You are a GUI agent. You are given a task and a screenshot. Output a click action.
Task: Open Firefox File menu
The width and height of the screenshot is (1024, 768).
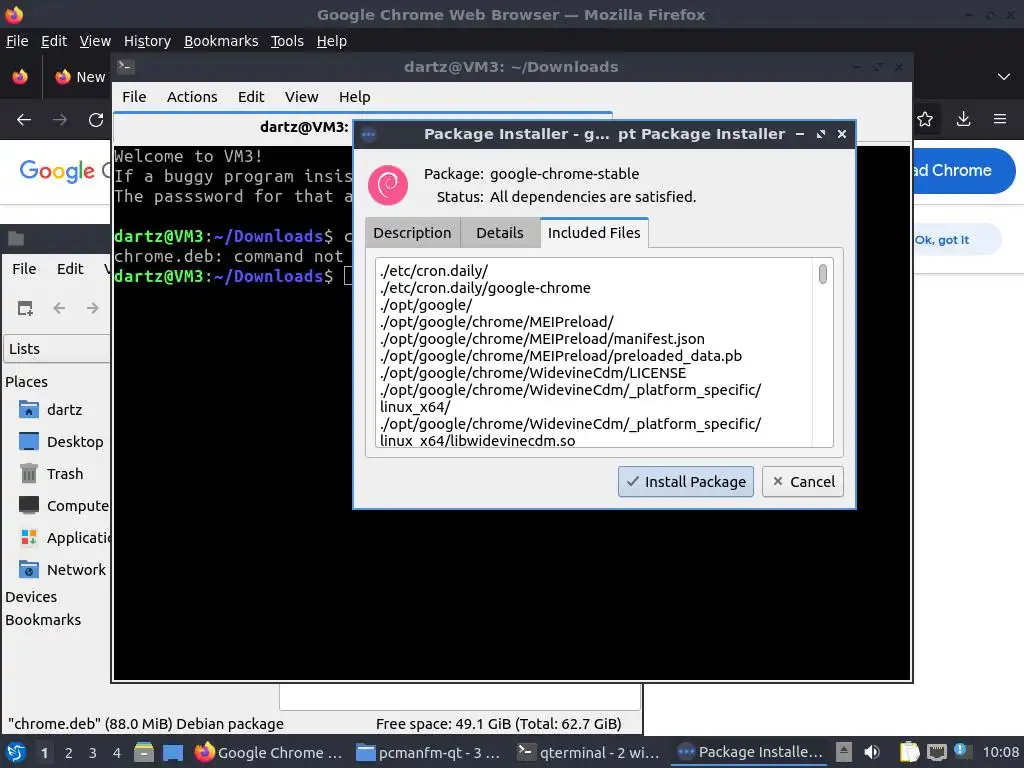(17, 41)
